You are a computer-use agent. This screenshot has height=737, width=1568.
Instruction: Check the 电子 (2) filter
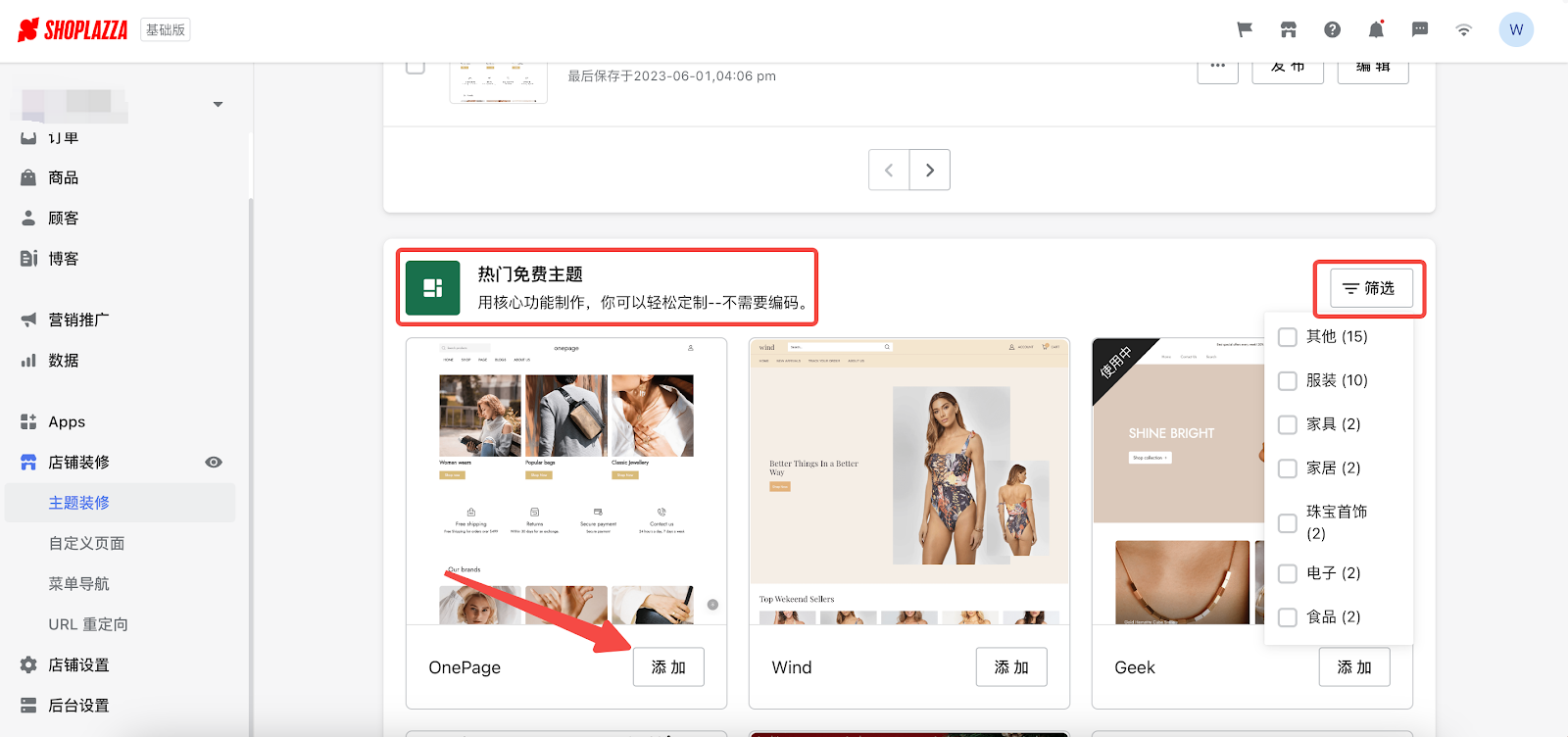pos(1288,573)
